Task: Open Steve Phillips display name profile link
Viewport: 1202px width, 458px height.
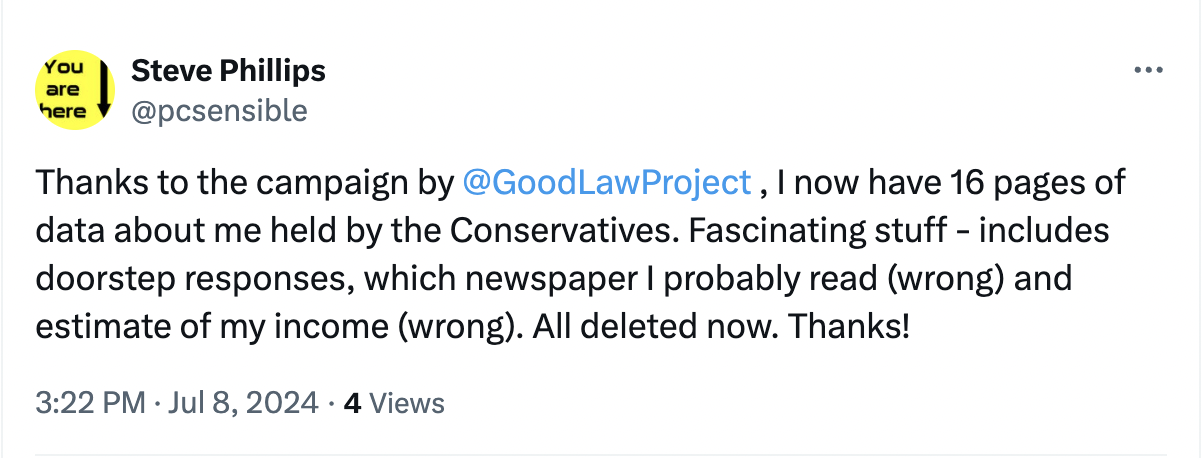Action: (x=228, y=71)
